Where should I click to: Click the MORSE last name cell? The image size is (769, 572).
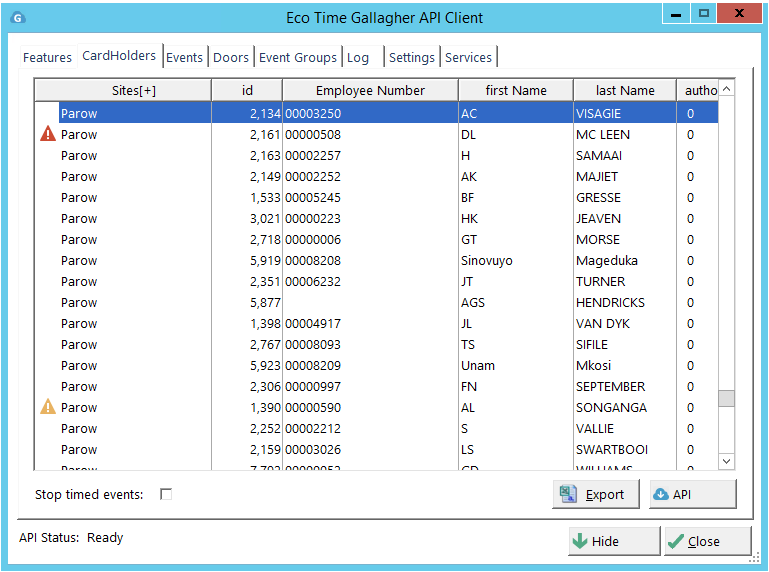tap(624, 240)
